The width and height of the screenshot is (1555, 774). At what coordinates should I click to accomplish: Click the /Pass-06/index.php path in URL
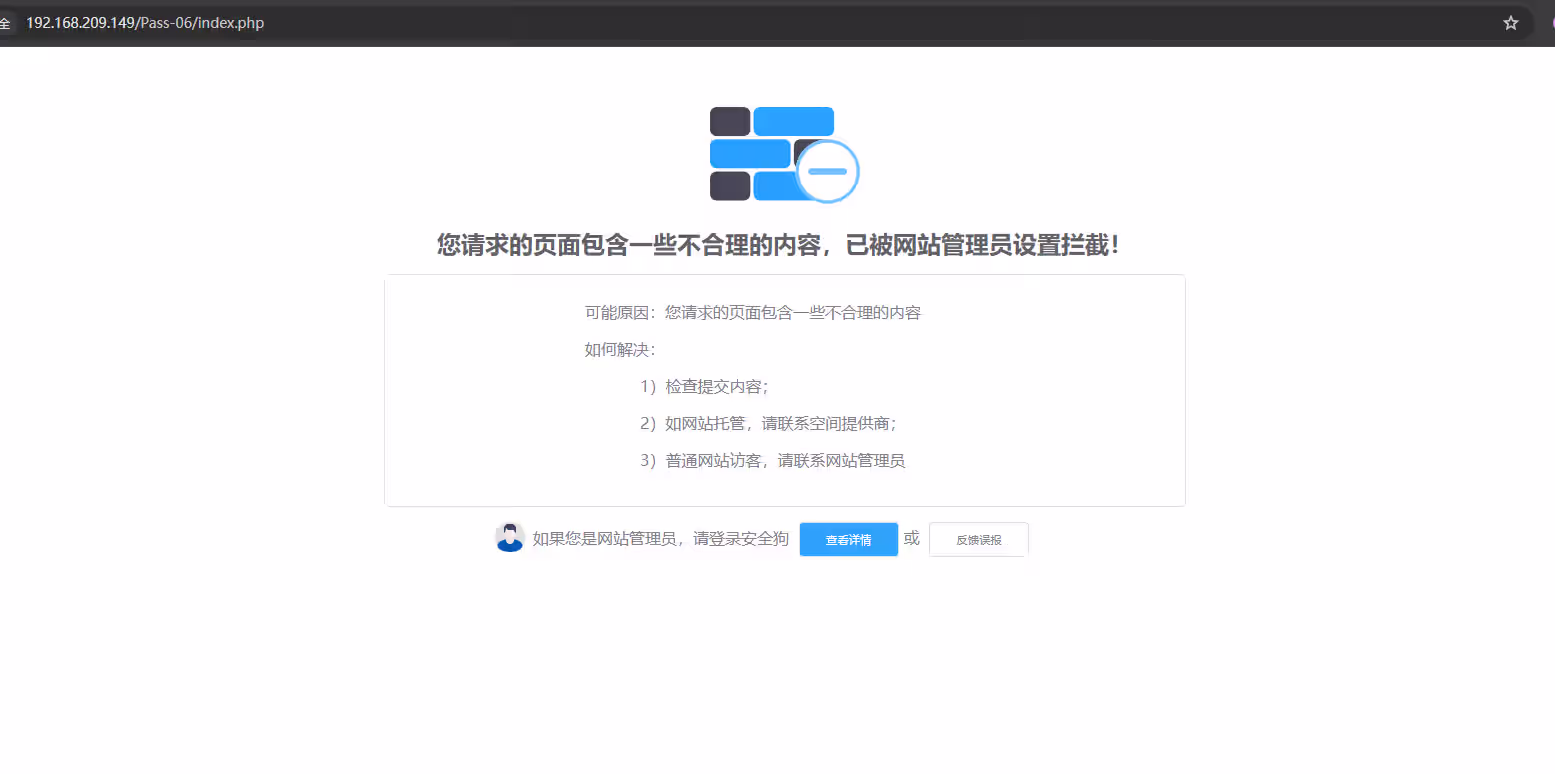[200, 23]
